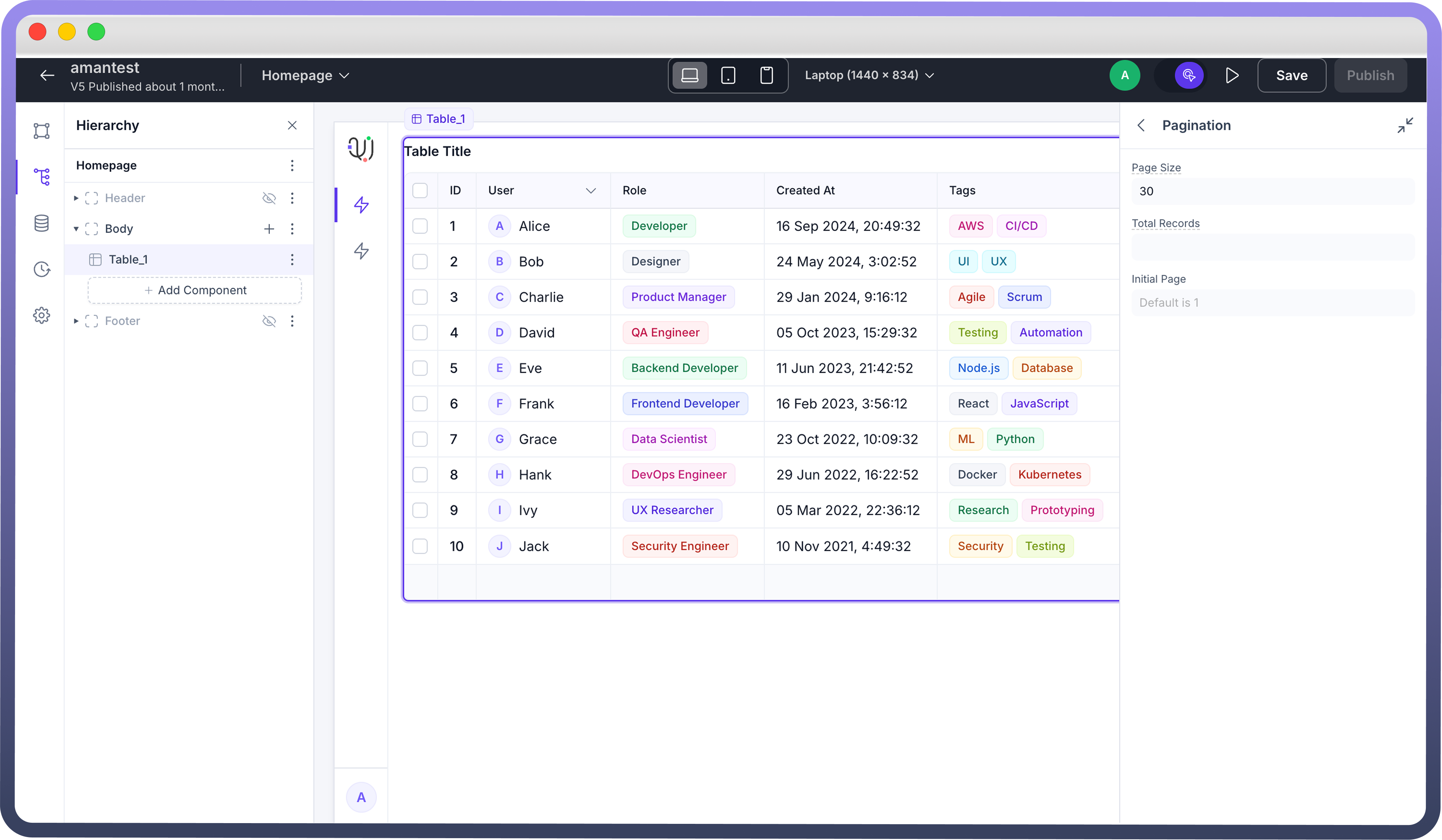Click the Save button

[x=1291, y=76]
